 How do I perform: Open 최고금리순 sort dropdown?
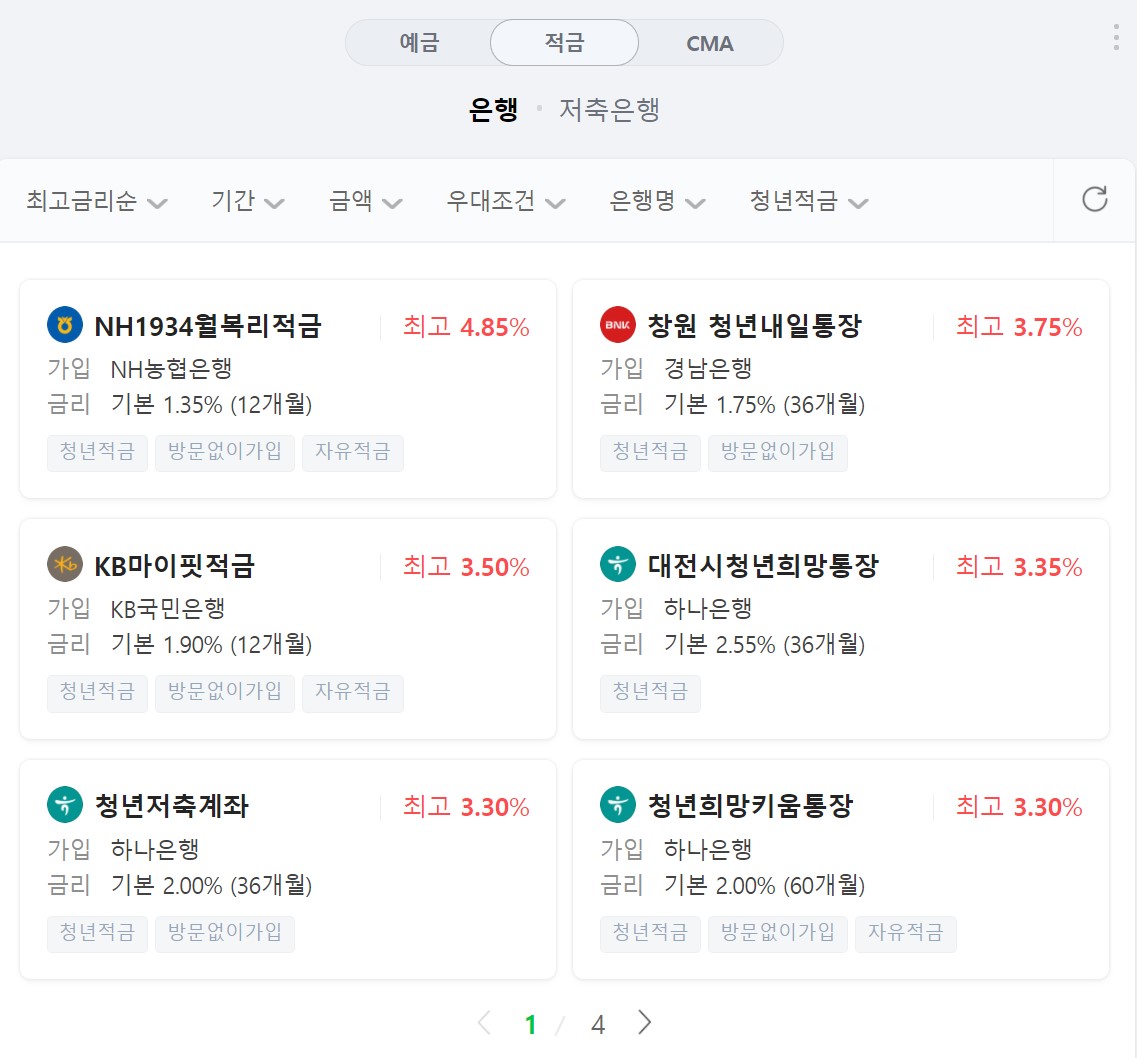(x=97, y=201)
